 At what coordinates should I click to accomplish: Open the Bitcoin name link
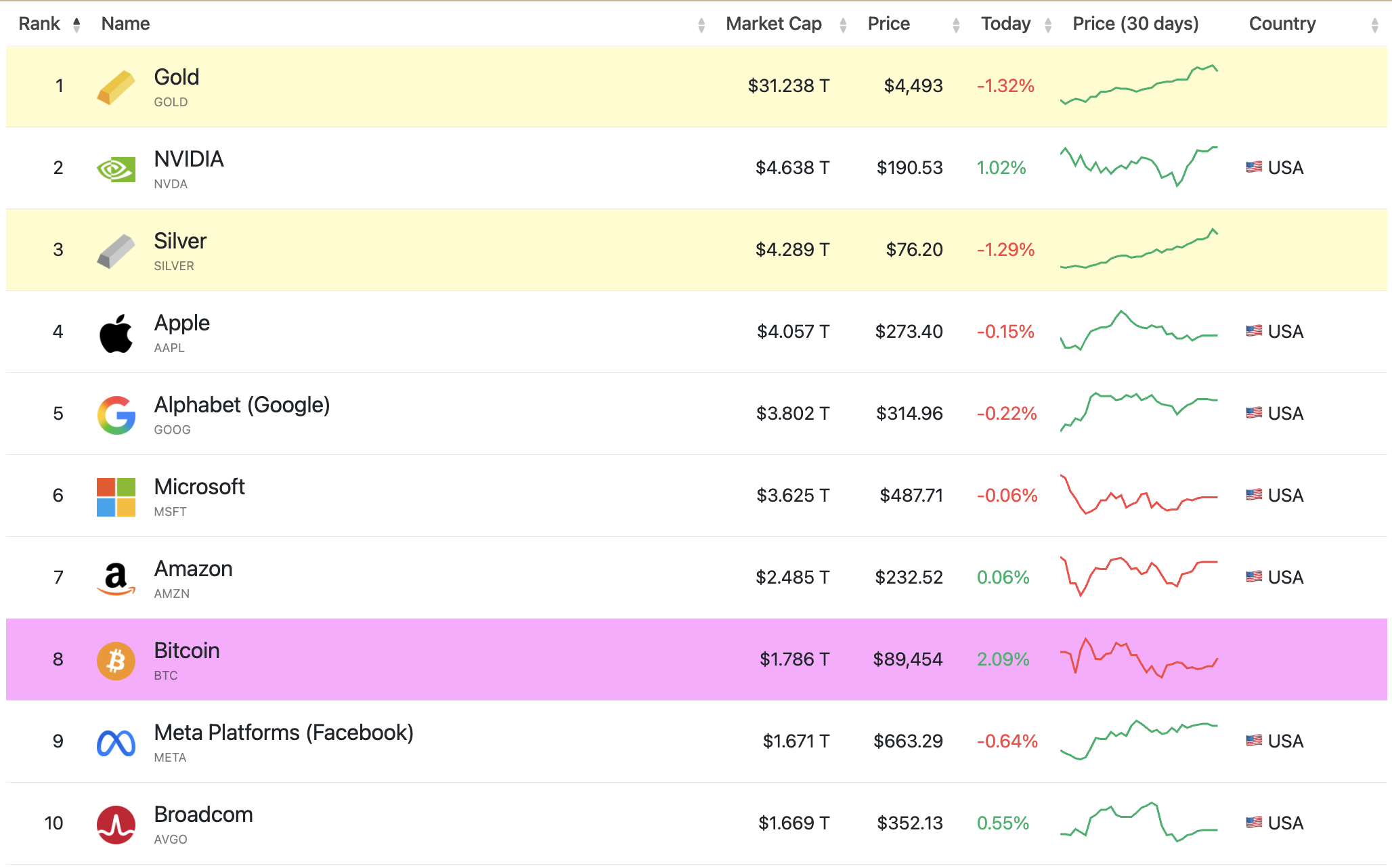point(187,651)
